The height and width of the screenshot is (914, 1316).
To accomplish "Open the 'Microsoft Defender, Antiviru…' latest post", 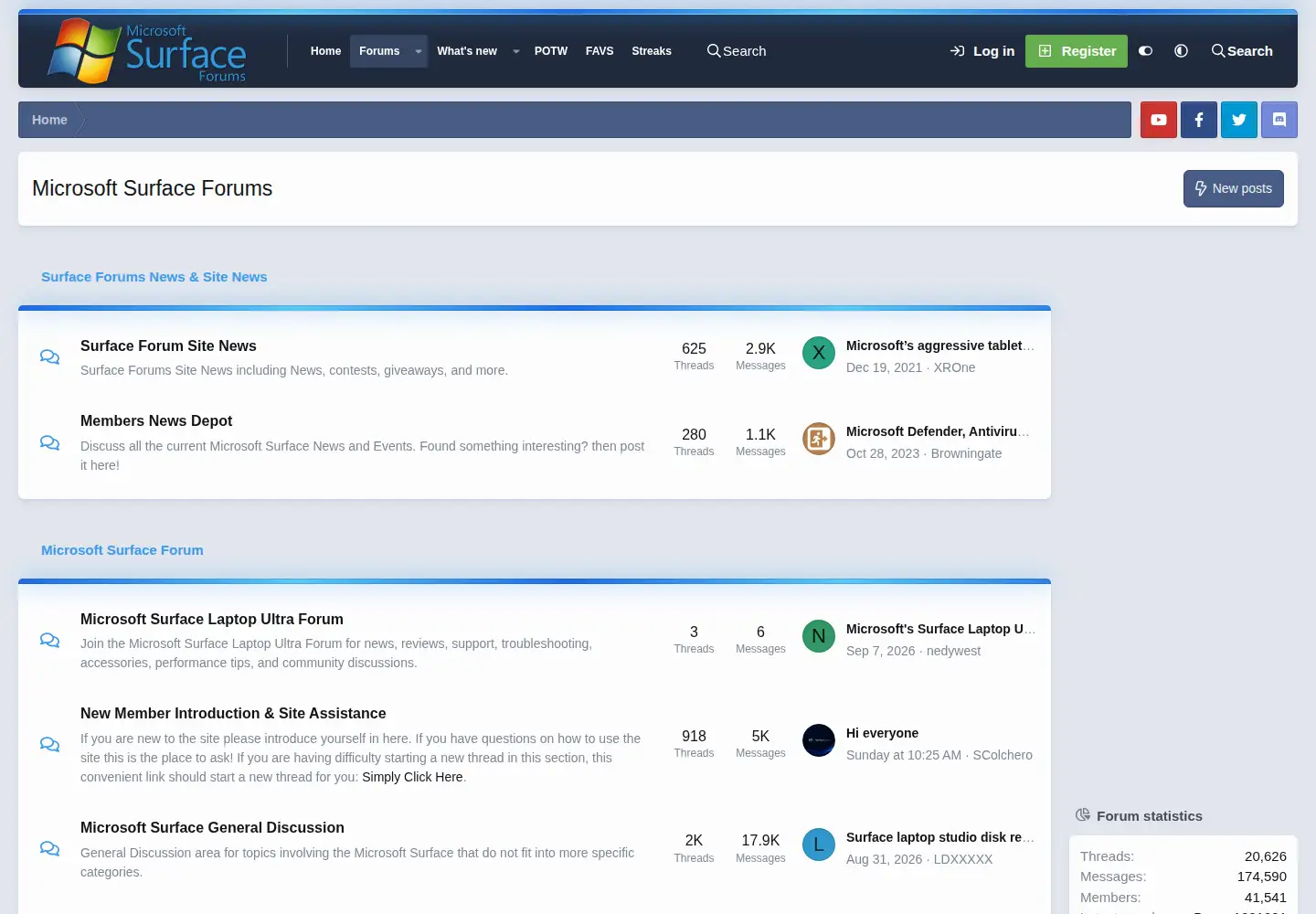I will click(x=939, y=431).
